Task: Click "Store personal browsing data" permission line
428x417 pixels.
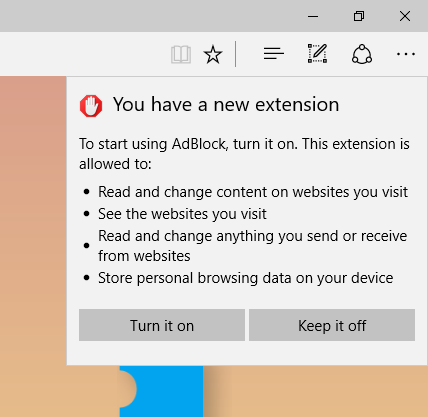Action: click(x=245, y=278)
